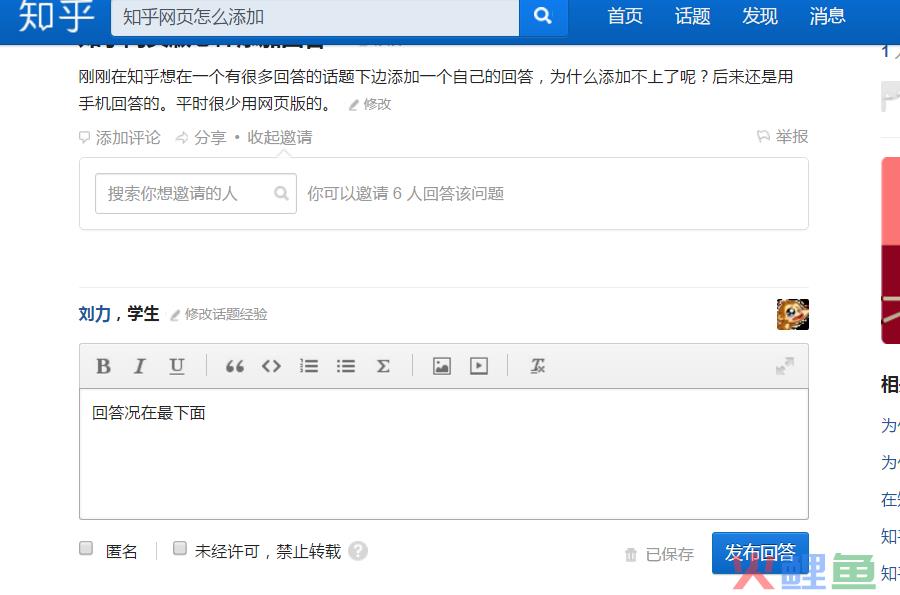This screenshot has width=900, height=595.
Task: Focus the 搜索你想邀请的人 search field
Action: click(x=185, y=194)
